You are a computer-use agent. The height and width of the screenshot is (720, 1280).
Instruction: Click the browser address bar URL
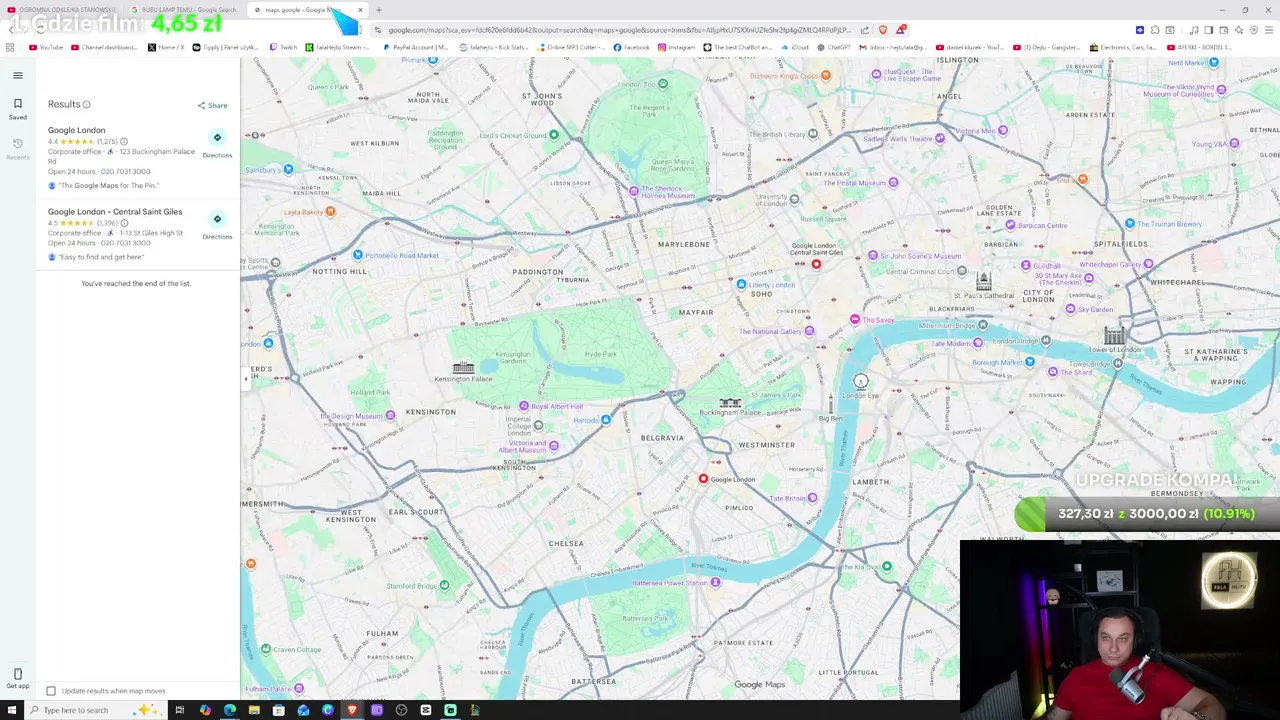point(620,30)
